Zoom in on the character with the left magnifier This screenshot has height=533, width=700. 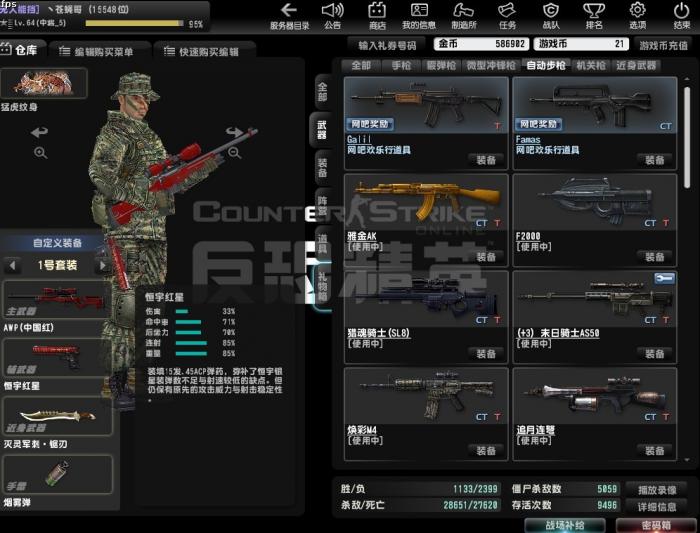click(x=40, y=153)
